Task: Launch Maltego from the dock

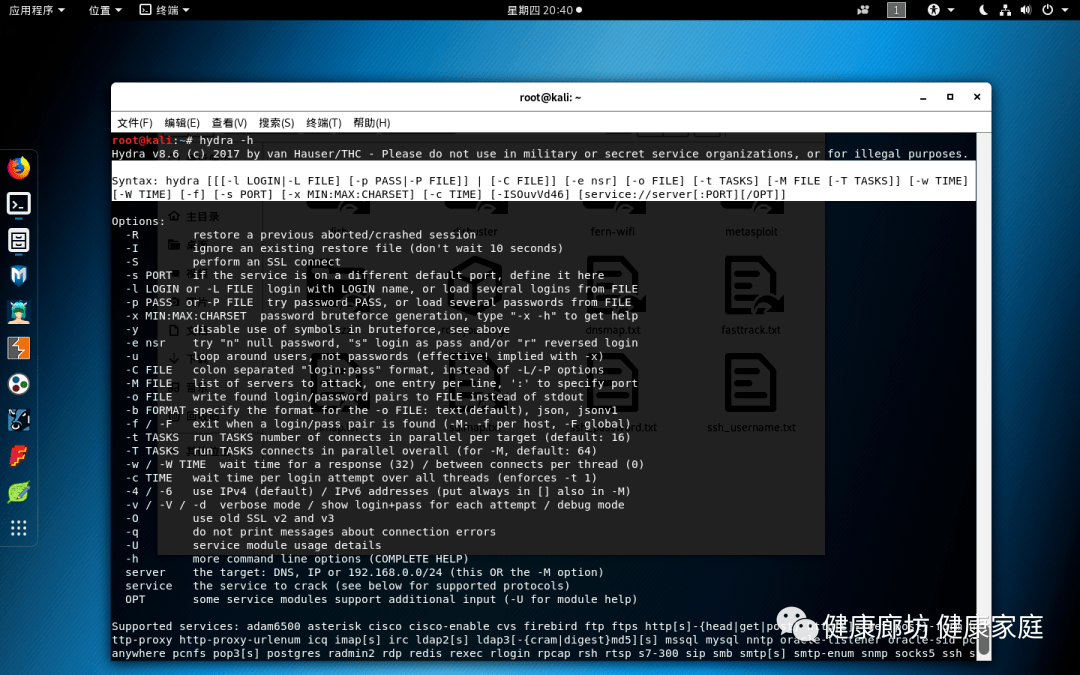Action: 19,384
